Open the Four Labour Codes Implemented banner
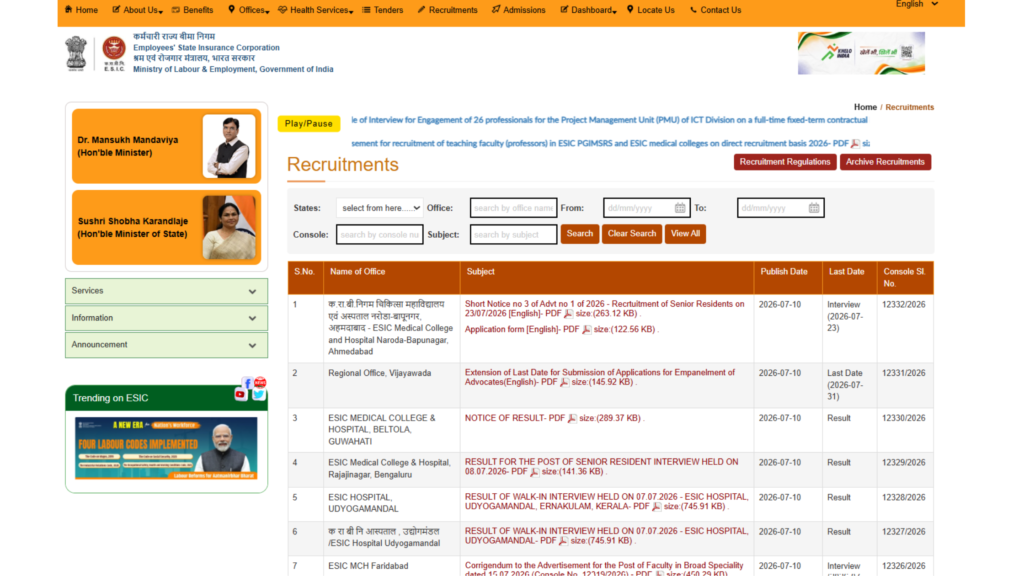 [166, 448]
